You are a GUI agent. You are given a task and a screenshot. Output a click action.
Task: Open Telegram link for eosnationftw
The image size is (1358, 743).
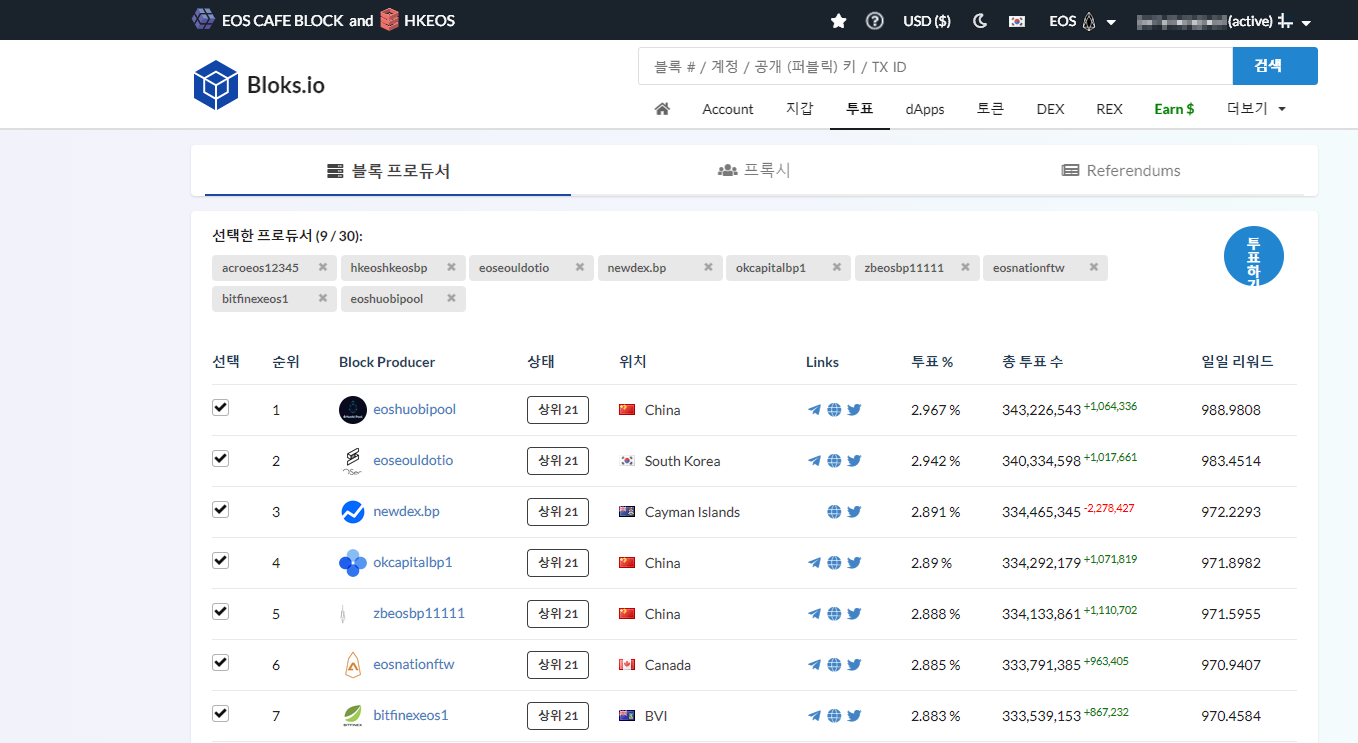814,665
